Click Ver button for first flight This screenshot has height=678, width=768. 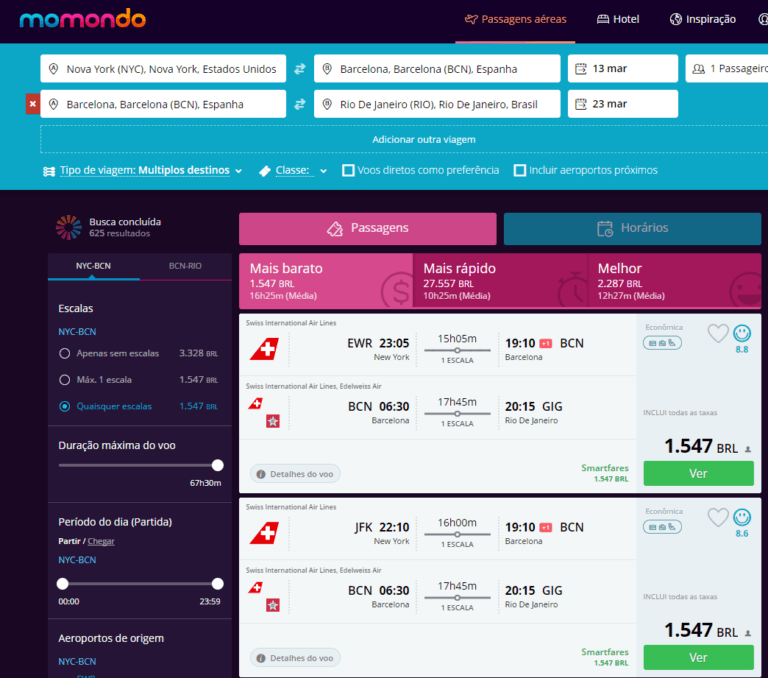tap(698, 473)
